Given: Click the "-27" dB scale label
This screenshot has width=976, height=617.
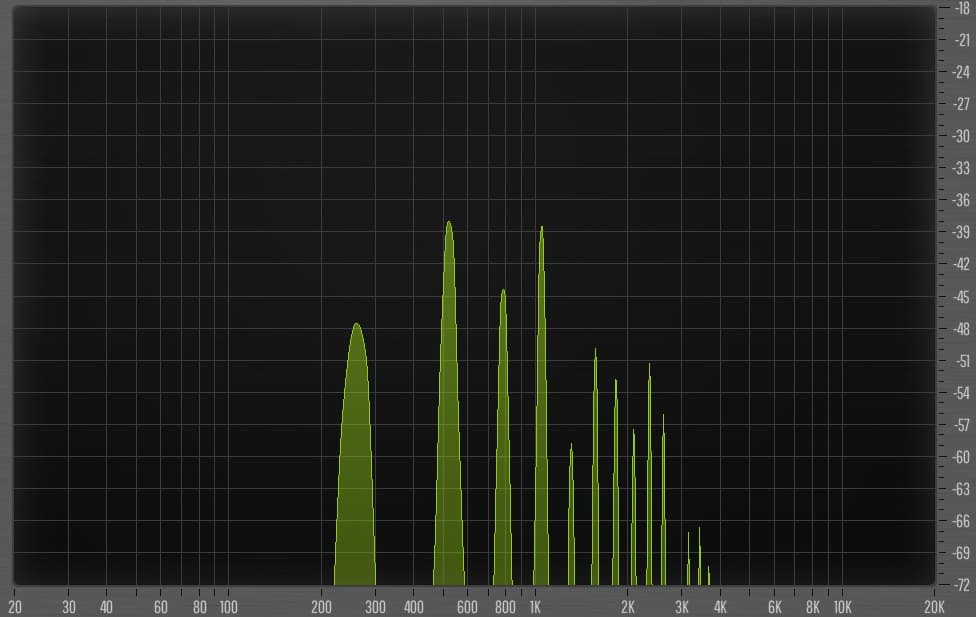Looking at the screenshot, I should tap(962, 104).
